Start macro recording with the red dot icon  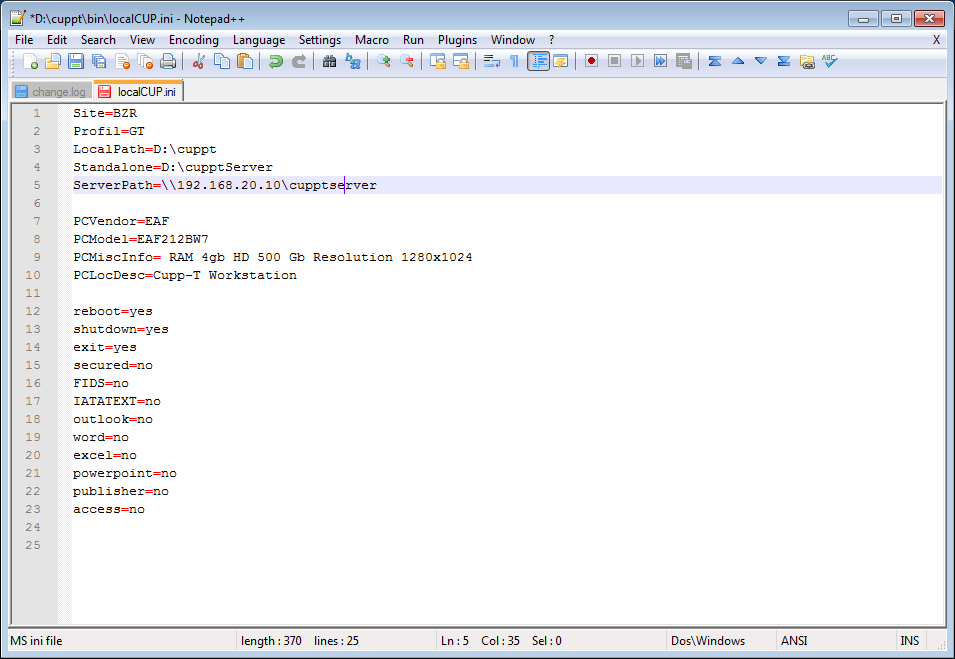591,62
